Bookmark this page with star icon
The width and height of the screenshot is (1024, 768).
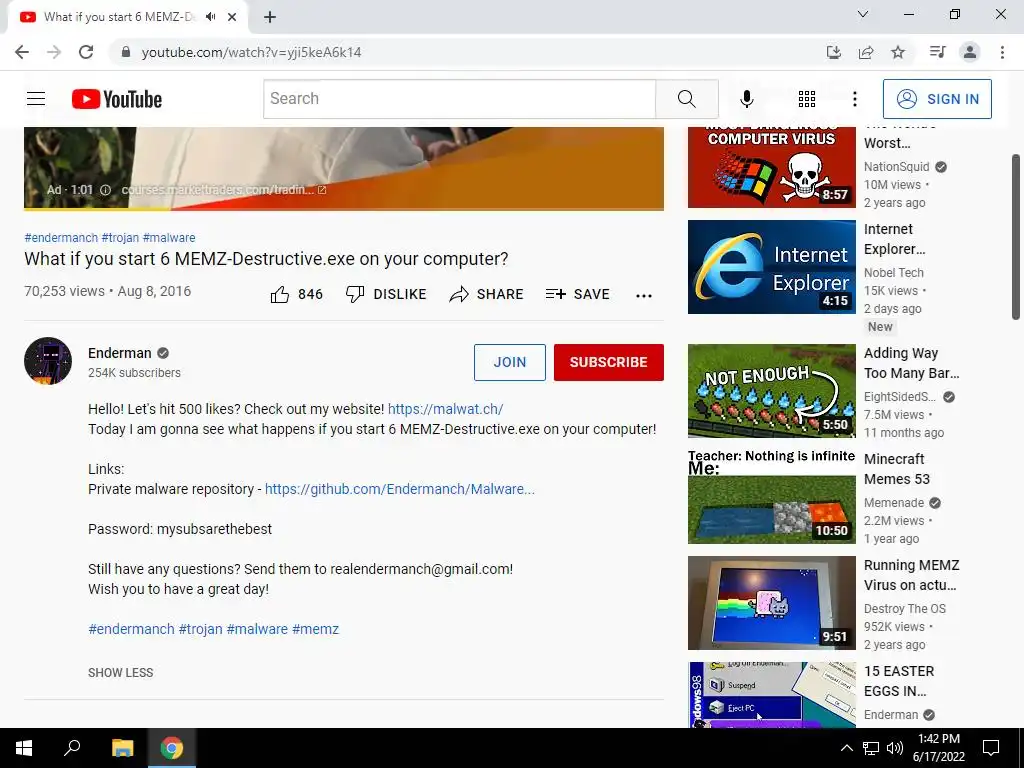click(898, 52)
